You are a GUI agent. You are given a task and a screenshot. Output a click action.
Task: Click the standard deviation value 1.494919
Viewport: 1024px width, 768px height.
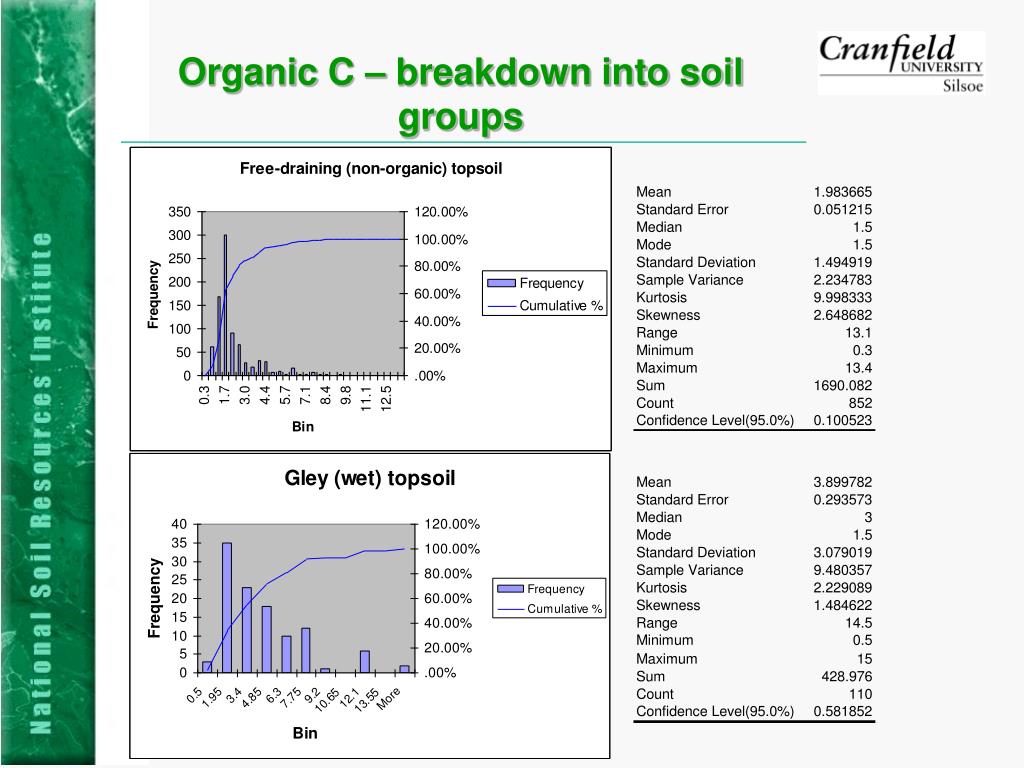click(x=842, y=263)
